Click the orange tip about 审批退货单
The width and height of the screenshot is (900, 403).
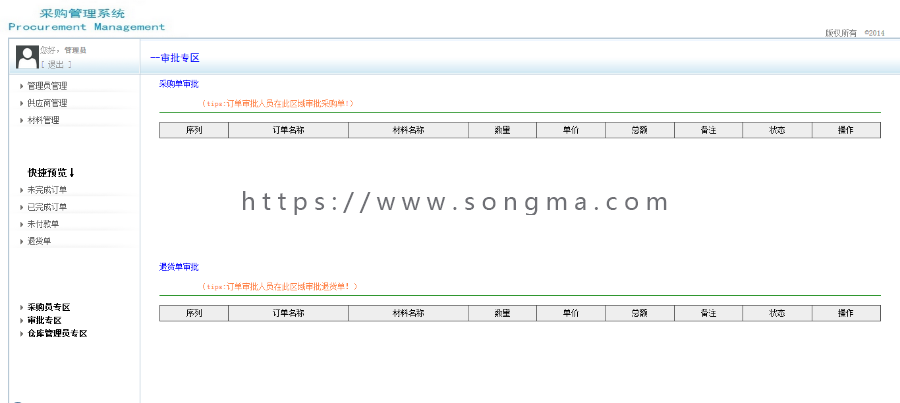coord(280,286)
